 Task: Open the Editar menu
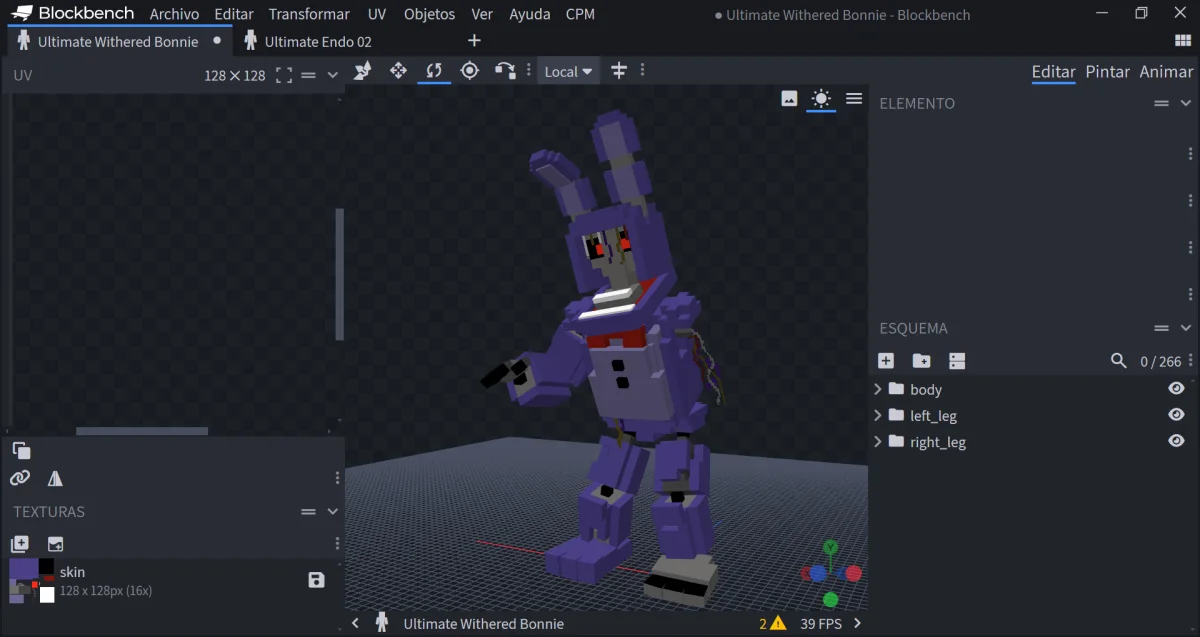234,14
